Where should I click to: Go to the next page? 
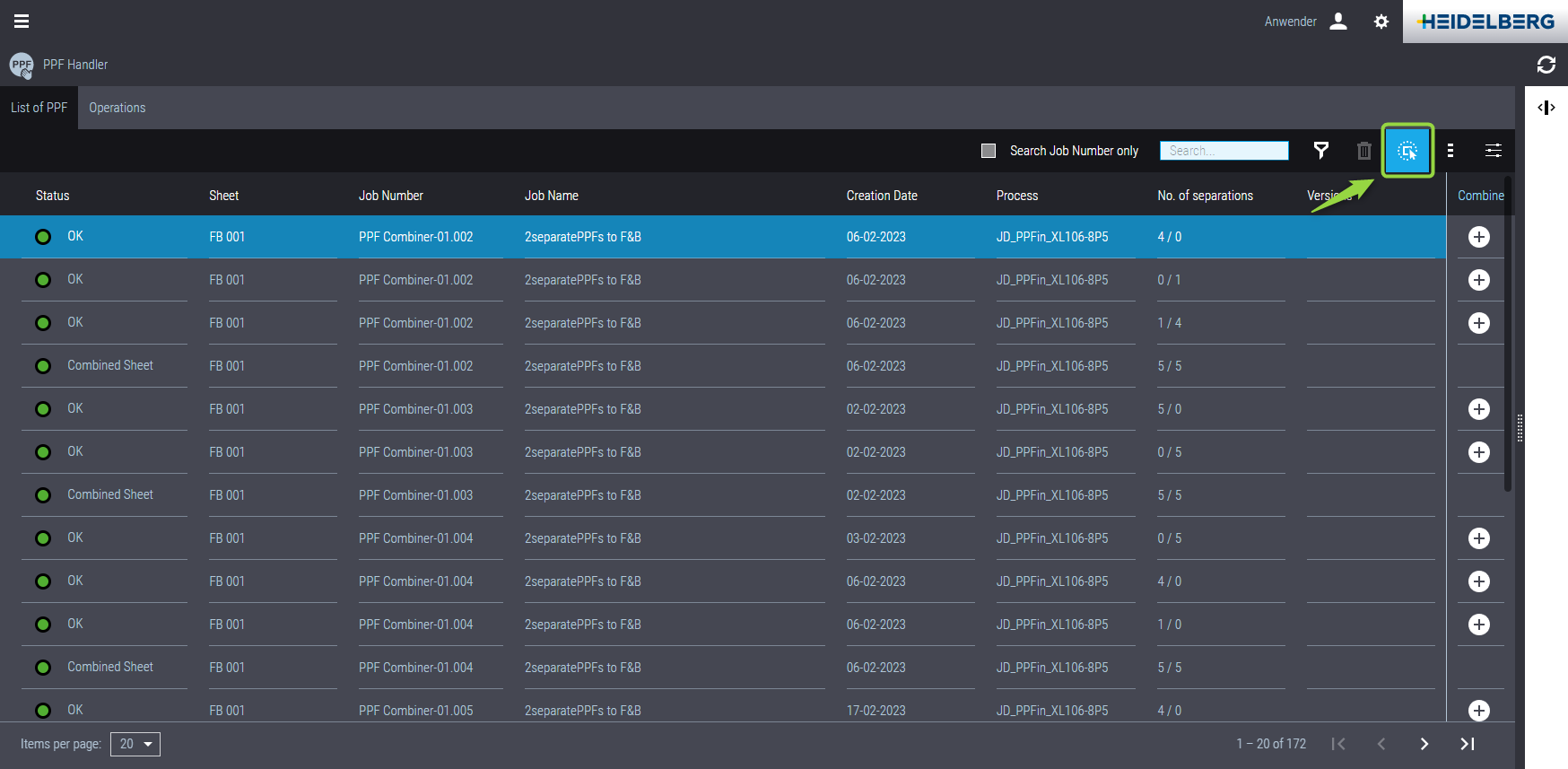[1424, 744]
